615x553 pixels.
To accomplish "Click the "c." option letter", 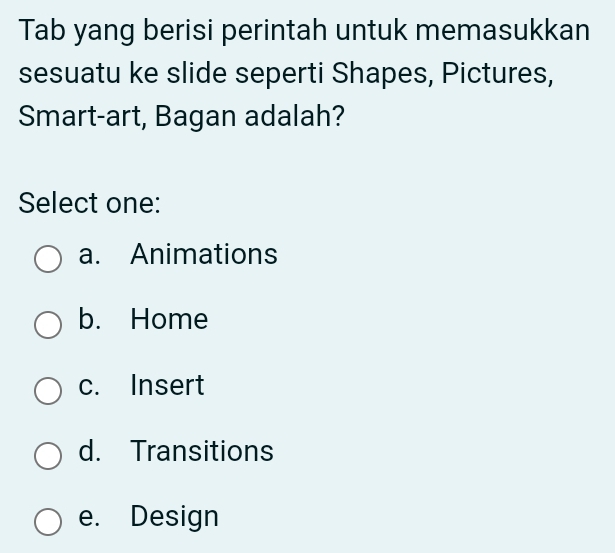I will 90,386.
